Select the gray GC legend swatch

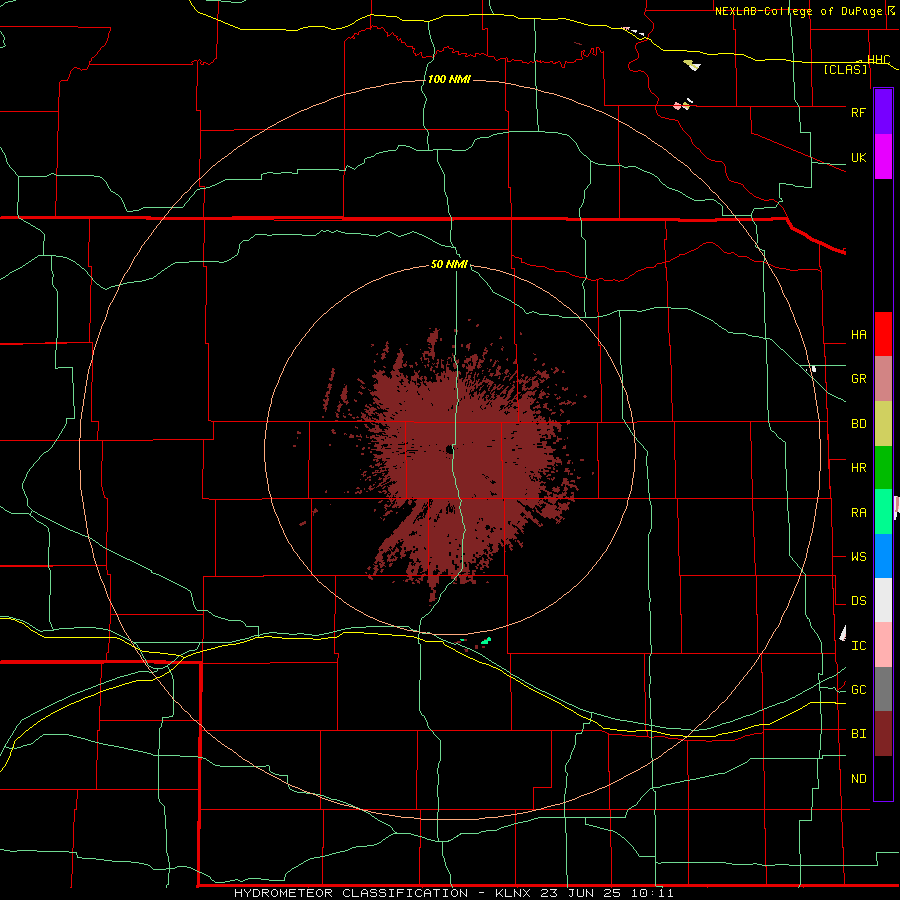pyautogui.click(x=883, y=689)
